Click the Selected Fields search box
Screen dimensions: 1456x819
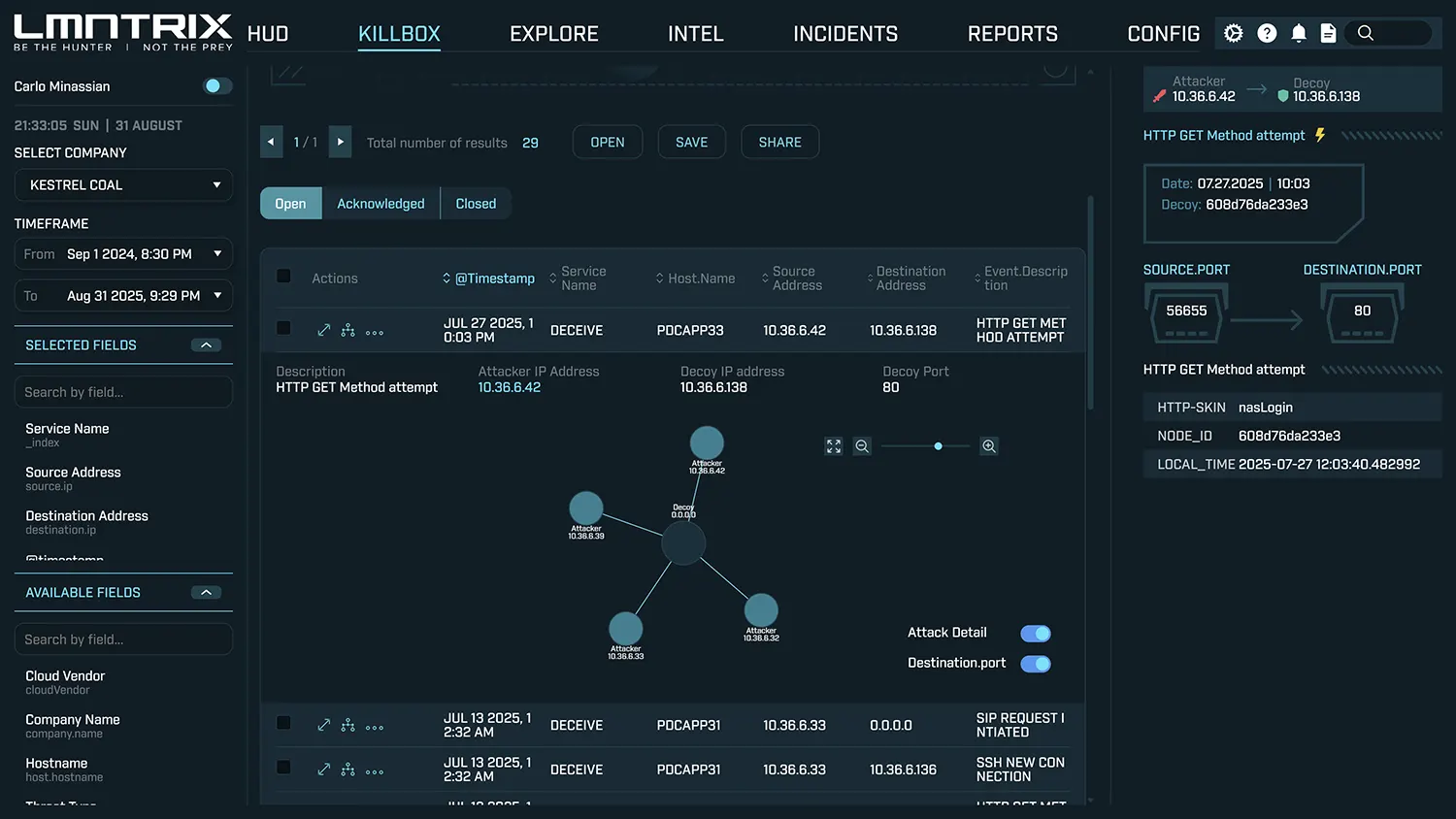point(123,392)
